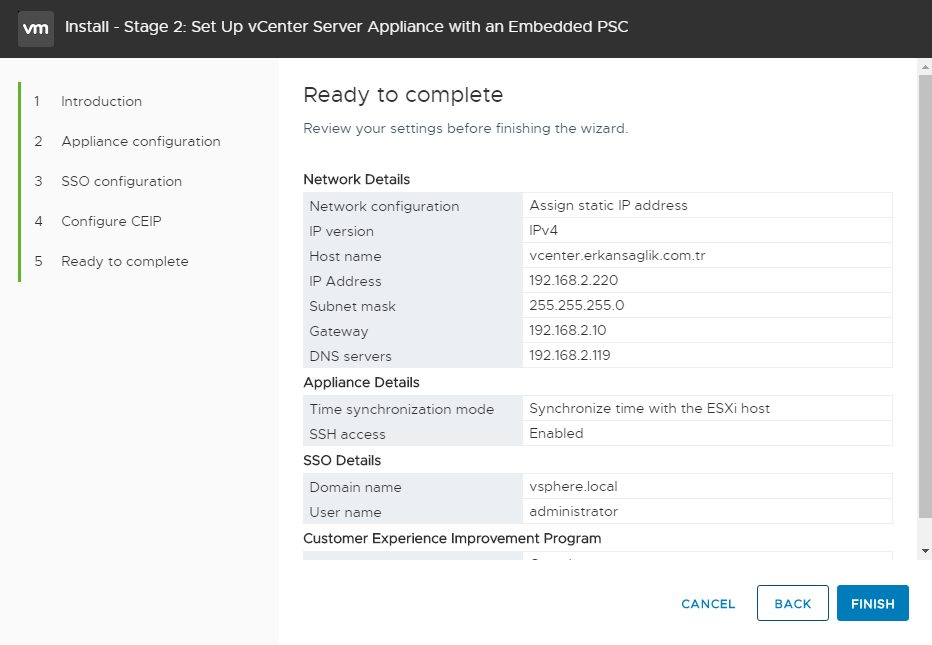Click the Gateway label cell
Viewport: 932px width, 645px height.
(x=413, y=331)
